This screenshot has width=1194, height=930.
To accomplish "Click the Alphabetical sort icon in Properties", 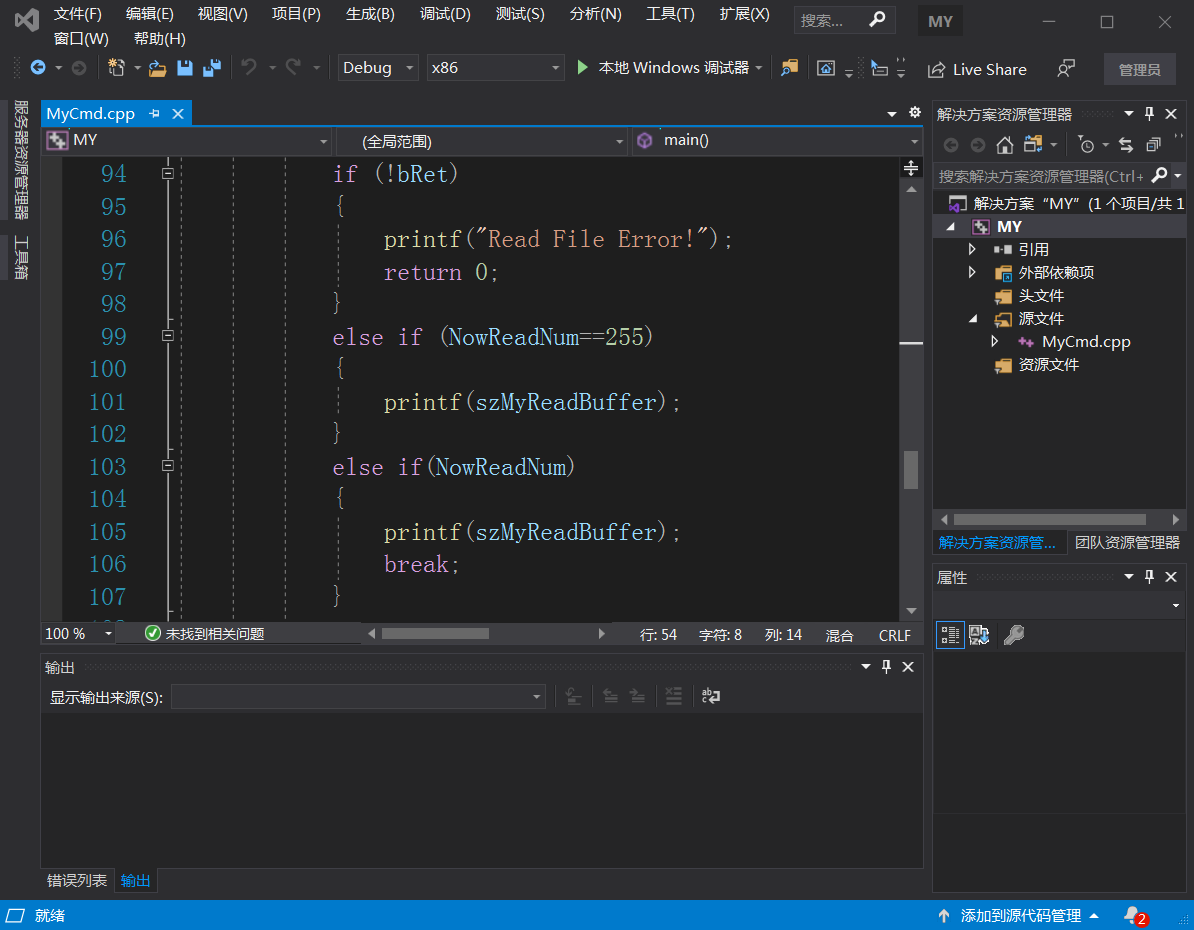I will pyautogui.click(x=979, y=634).
